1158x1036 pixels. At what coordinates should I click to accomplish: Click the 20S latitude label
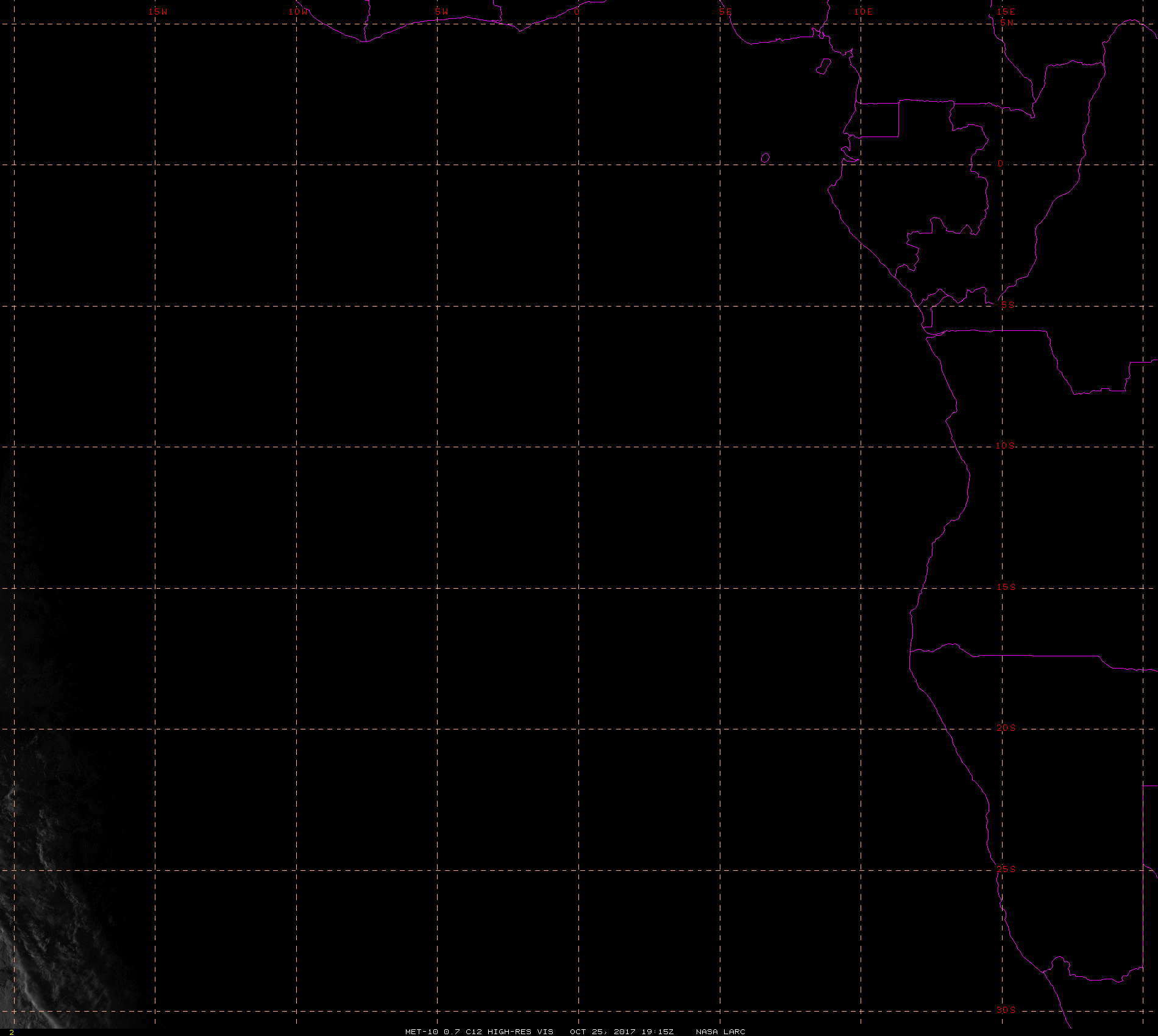click(x=1006, y=728)
